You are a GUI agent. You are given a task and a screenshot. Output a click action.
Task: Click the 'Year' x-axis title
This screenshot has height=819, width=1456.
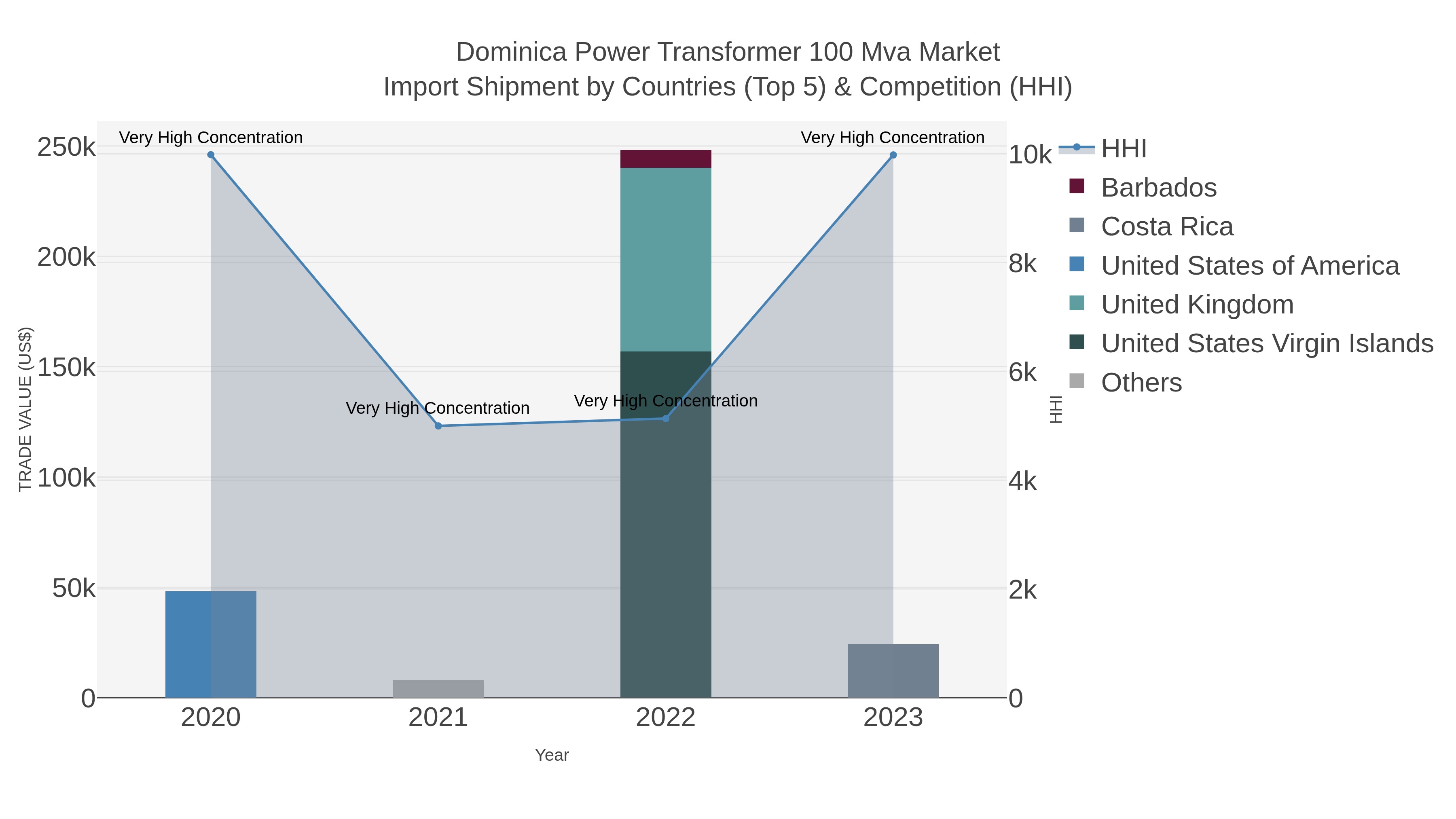552,755
